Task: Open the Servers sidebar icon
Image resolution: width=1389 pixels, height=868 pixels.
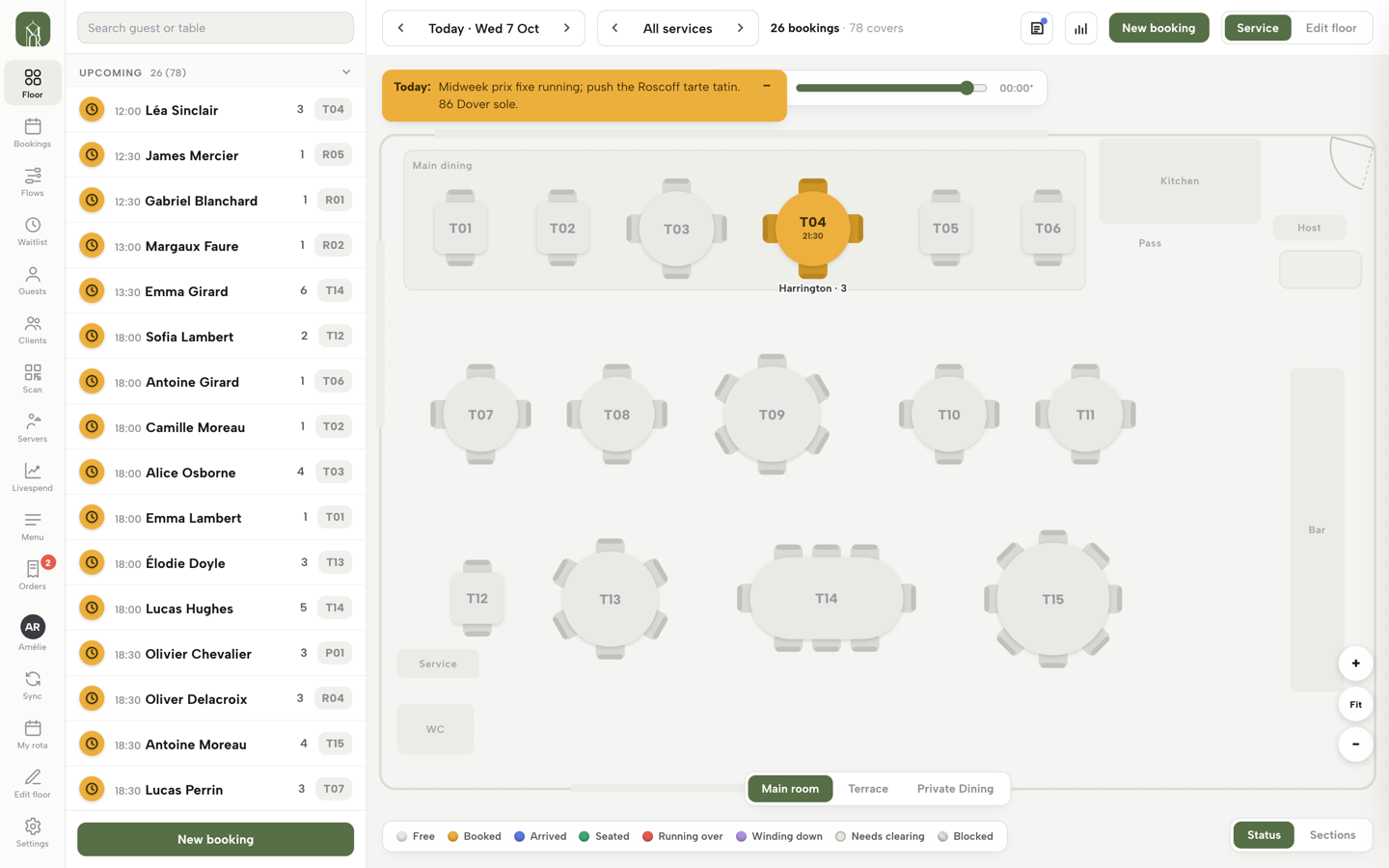Action: [33, 428]
